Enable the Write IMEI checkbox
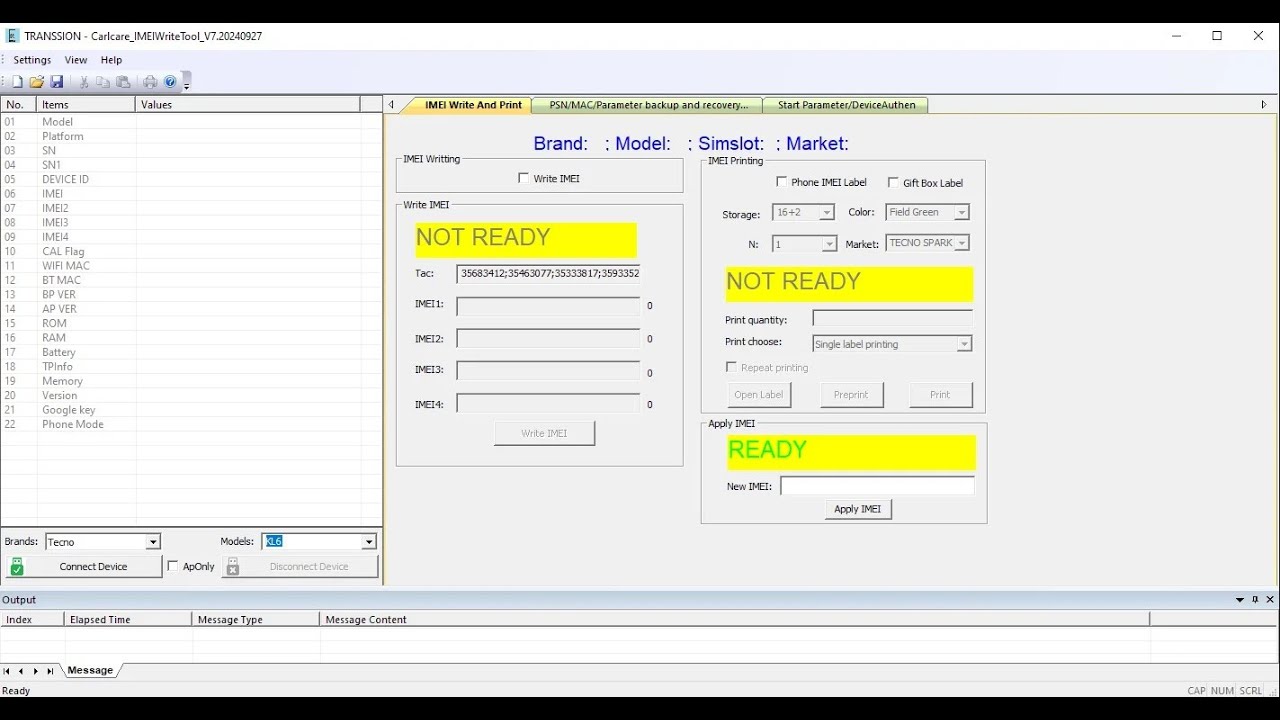This screenshot has width=1280, height=720. tap(523, 178)
